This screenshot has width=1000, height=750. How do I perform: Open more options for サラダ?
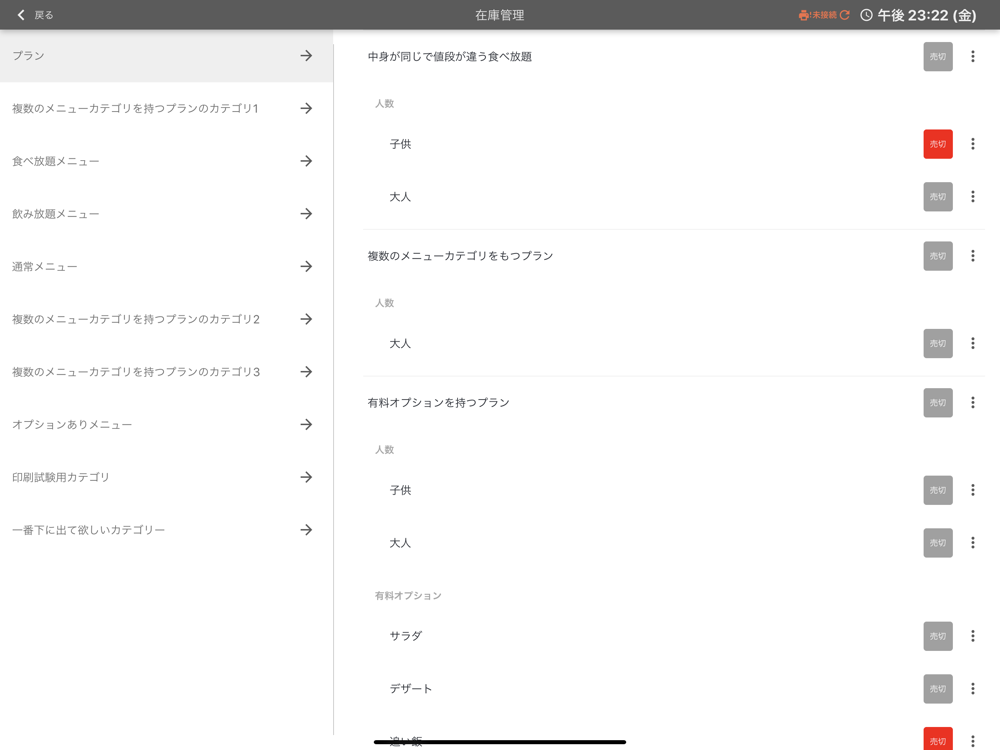[972, 636]
